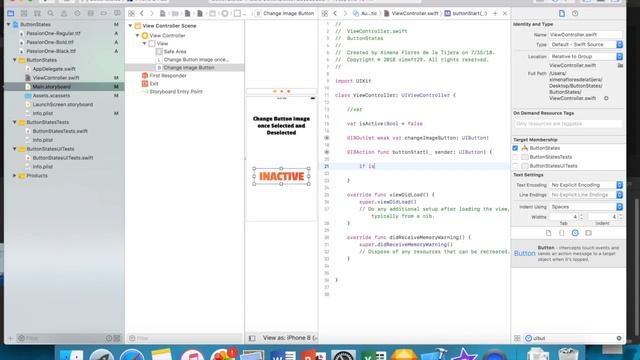Viewport: 640px width, 360px height.
Task: Click Change Image Button in storyboard jump bar
Action: coord(288,13)
